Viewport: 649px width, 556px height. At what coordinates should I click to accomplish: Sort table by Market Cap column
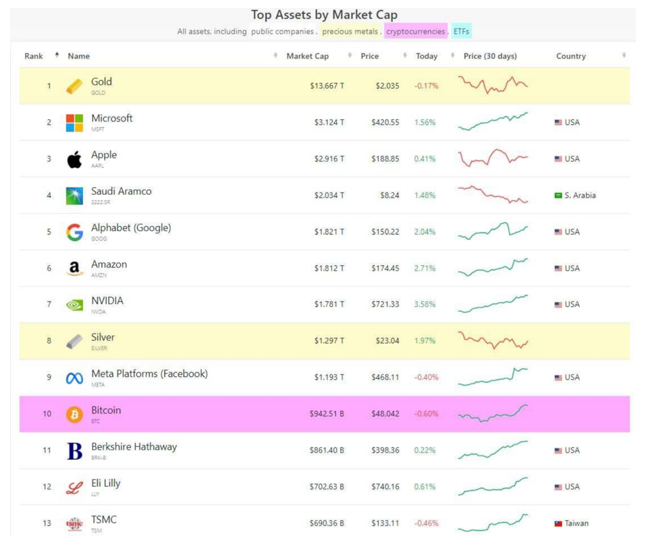tap(307, 56)
